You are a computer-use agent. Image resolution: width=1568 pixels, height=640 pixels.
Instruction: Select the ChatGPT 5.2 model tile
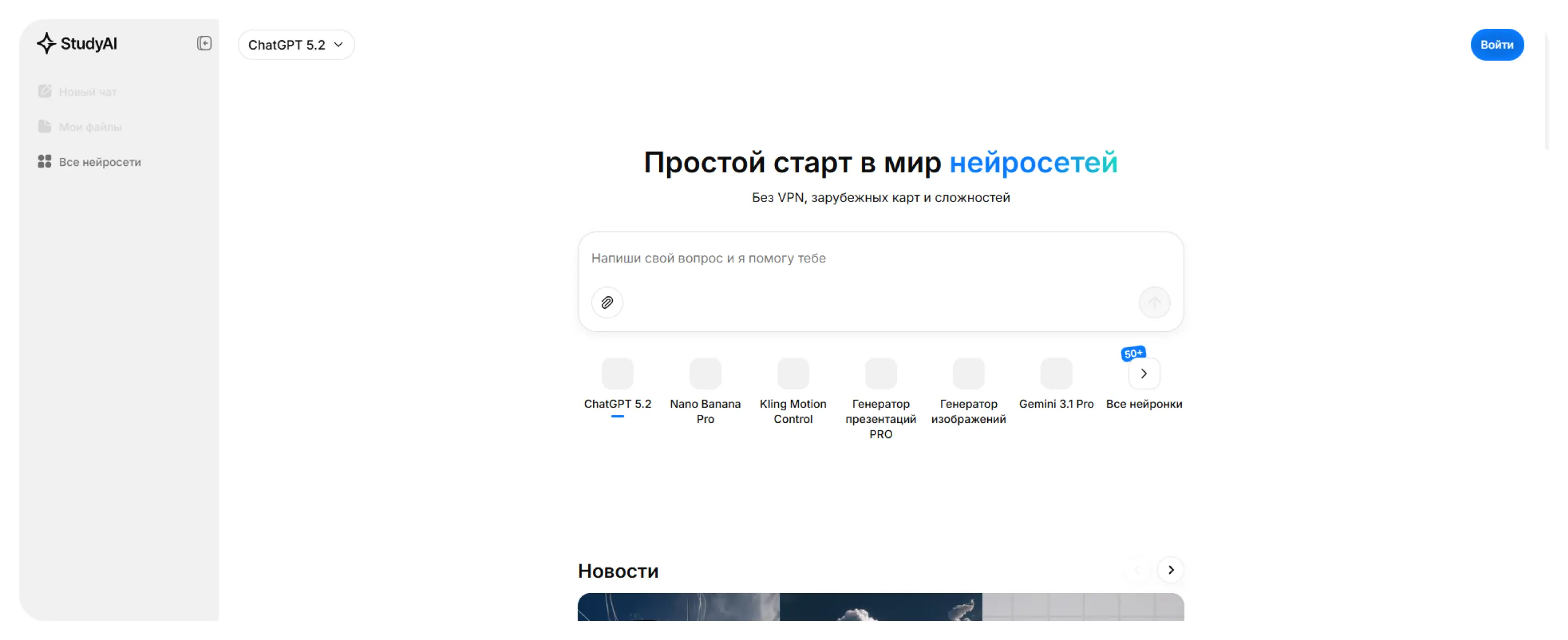pyautogui.click(x=617, y=373)
